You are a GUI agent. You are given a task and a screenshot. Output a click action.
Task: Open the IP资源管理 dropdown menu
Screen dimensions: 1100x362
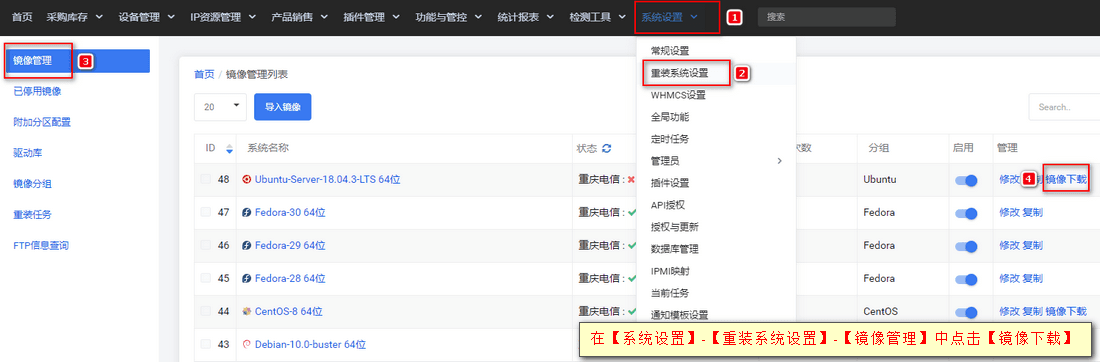tap(222, 17)
